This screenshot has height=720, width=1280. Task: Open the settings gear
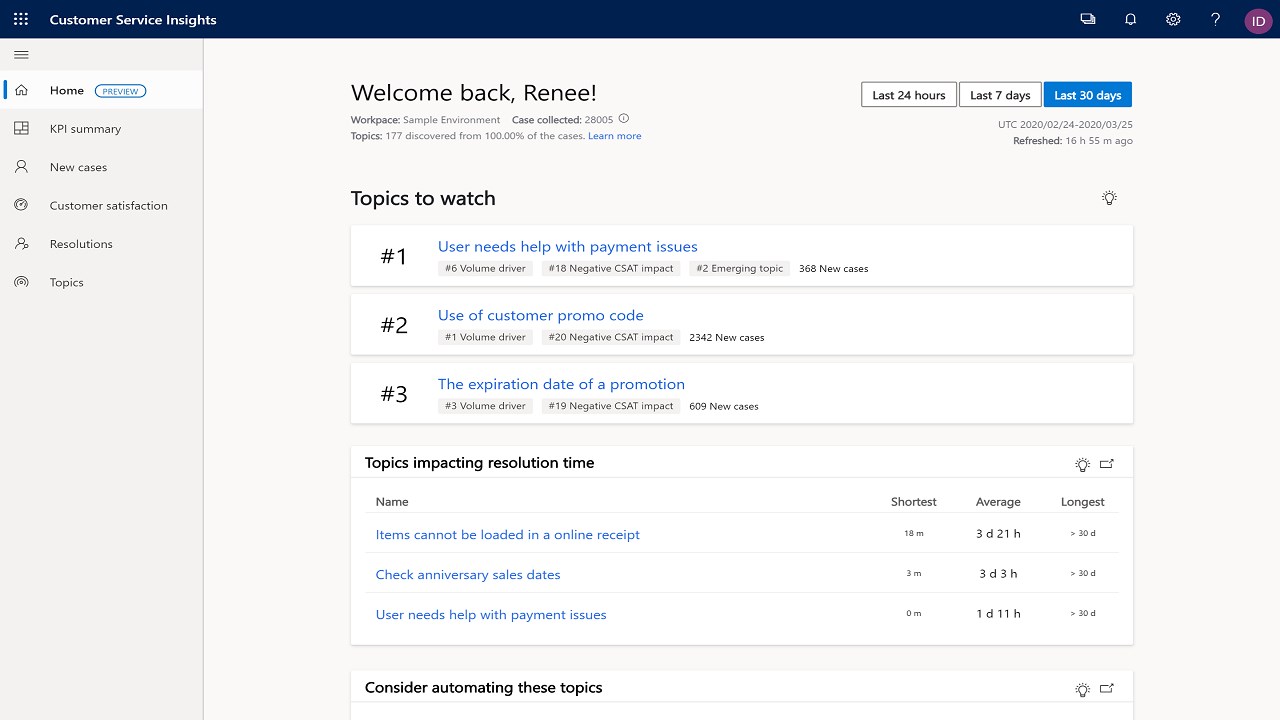coord(1173,19)
